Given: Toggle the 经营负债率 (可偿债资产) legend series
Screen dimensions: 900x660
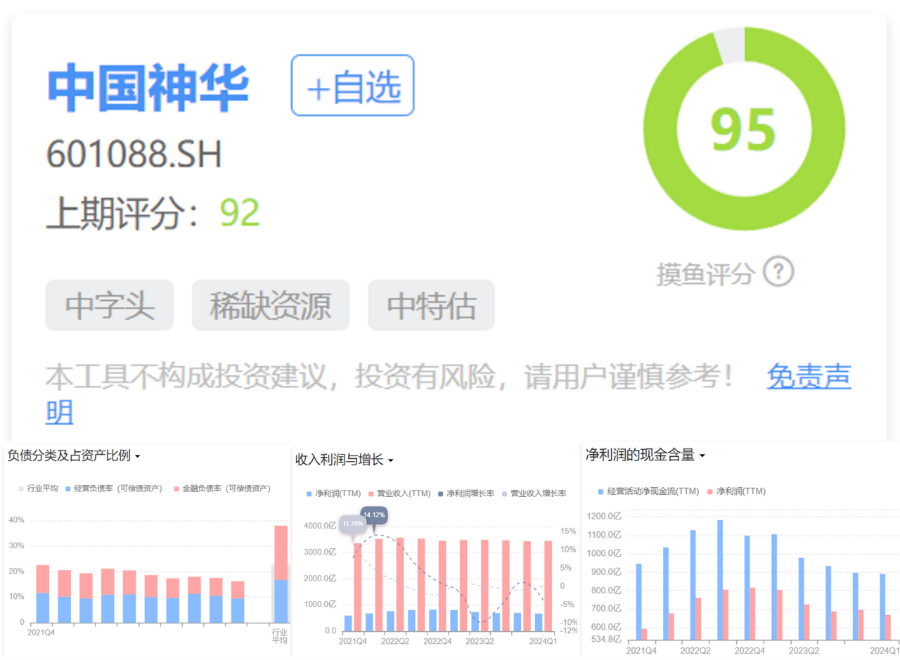Looking at the screenshot, I should click(114, 488).
